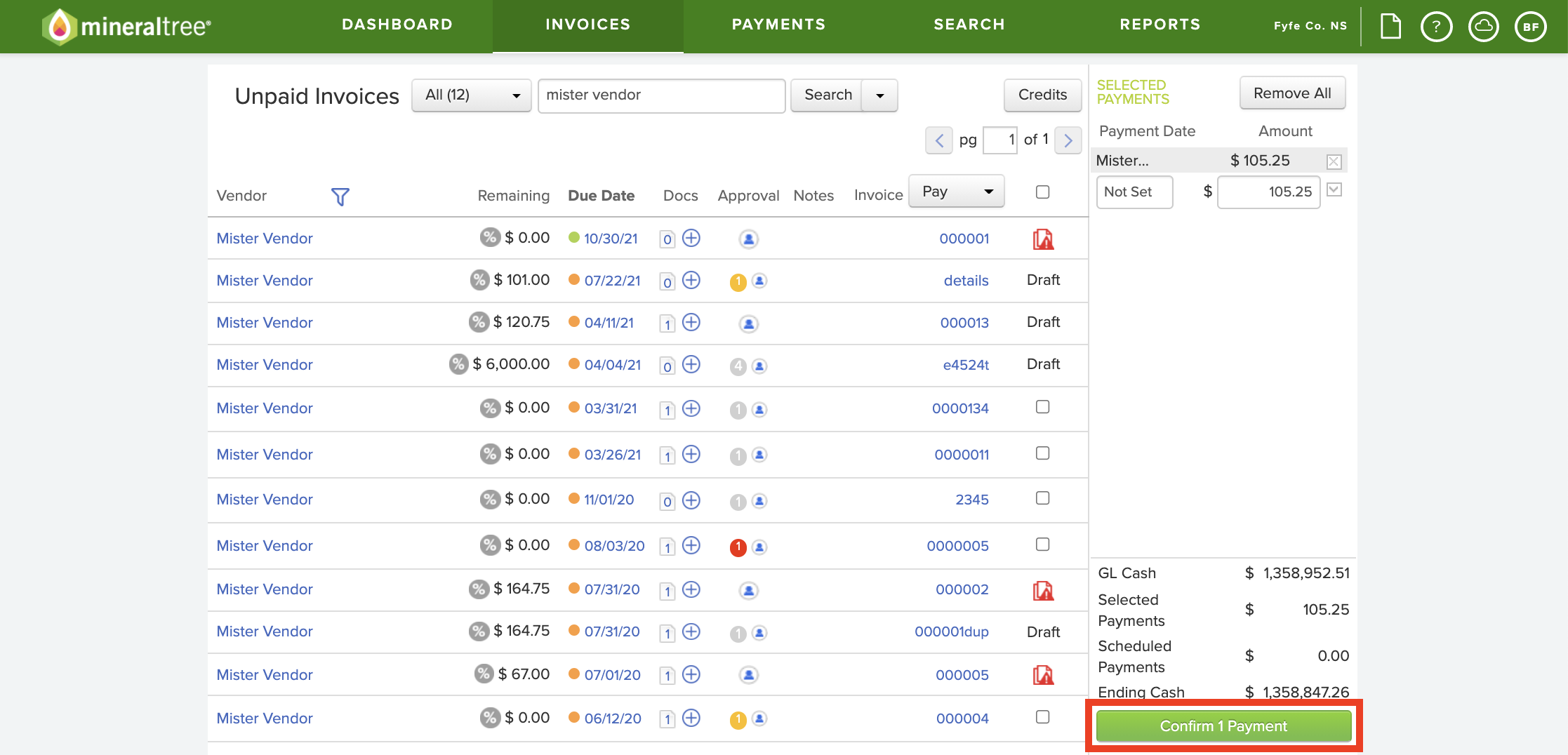Add document plus icon for invoice e4524t
Image resolution: width=1568 pixels, height=755 pixels.
691,364
